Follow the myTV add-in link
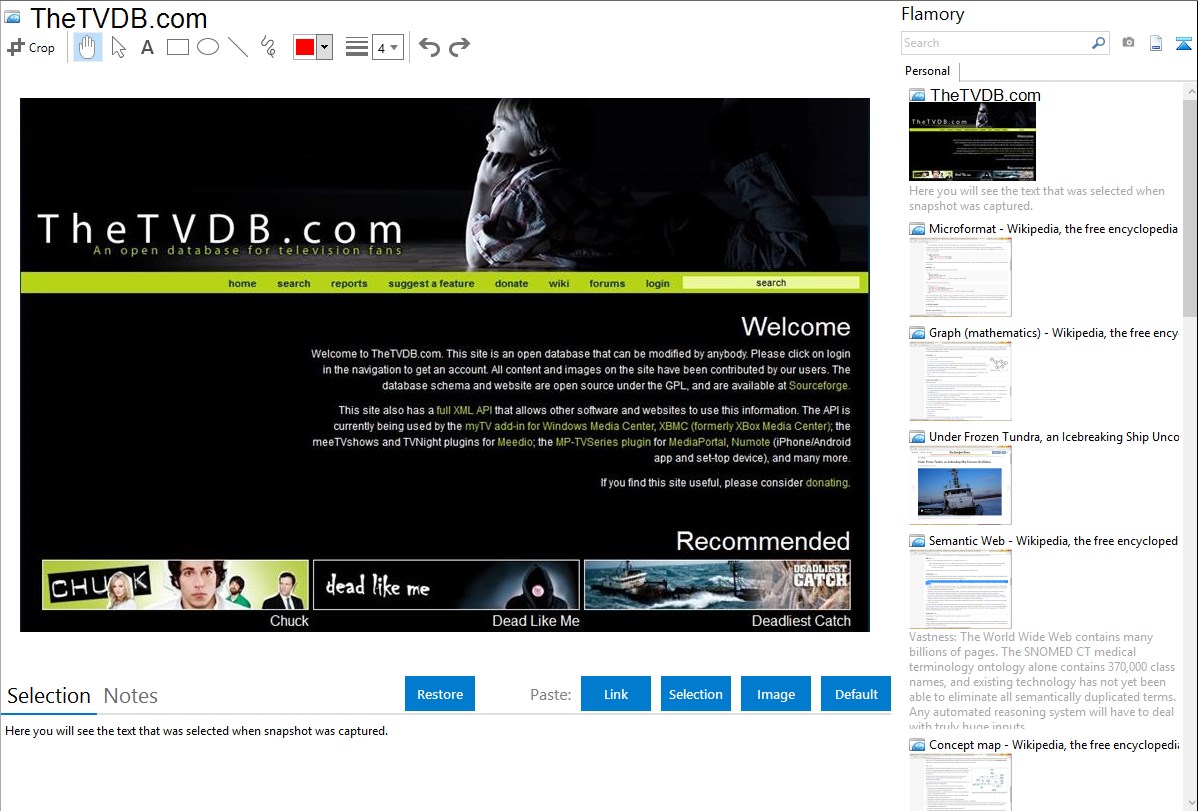Screen dimensions: 1198x811 [x=560, y=427]
